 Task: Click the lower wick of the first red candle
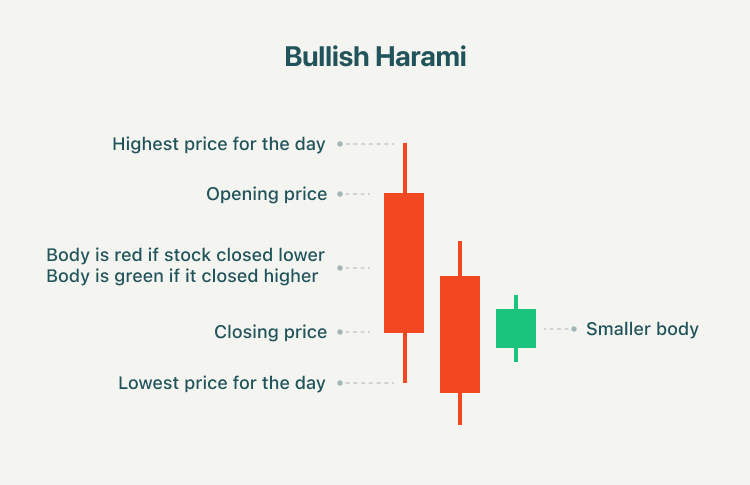point(404,357)
